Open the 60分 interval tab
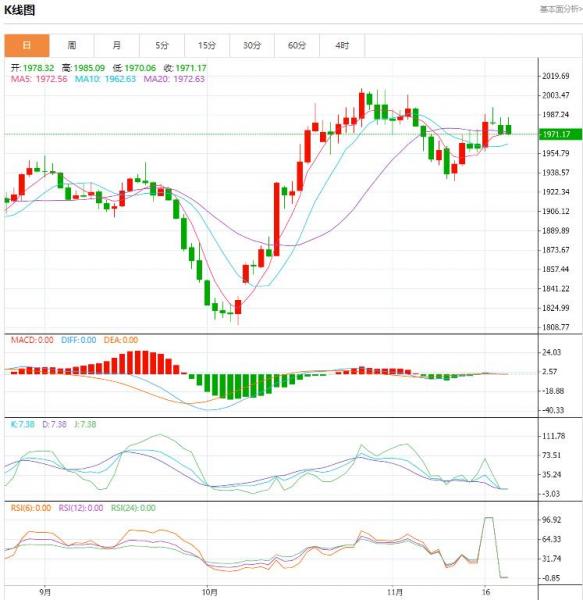The height and width of the screenshot is (600, 583). click(297, 46)
